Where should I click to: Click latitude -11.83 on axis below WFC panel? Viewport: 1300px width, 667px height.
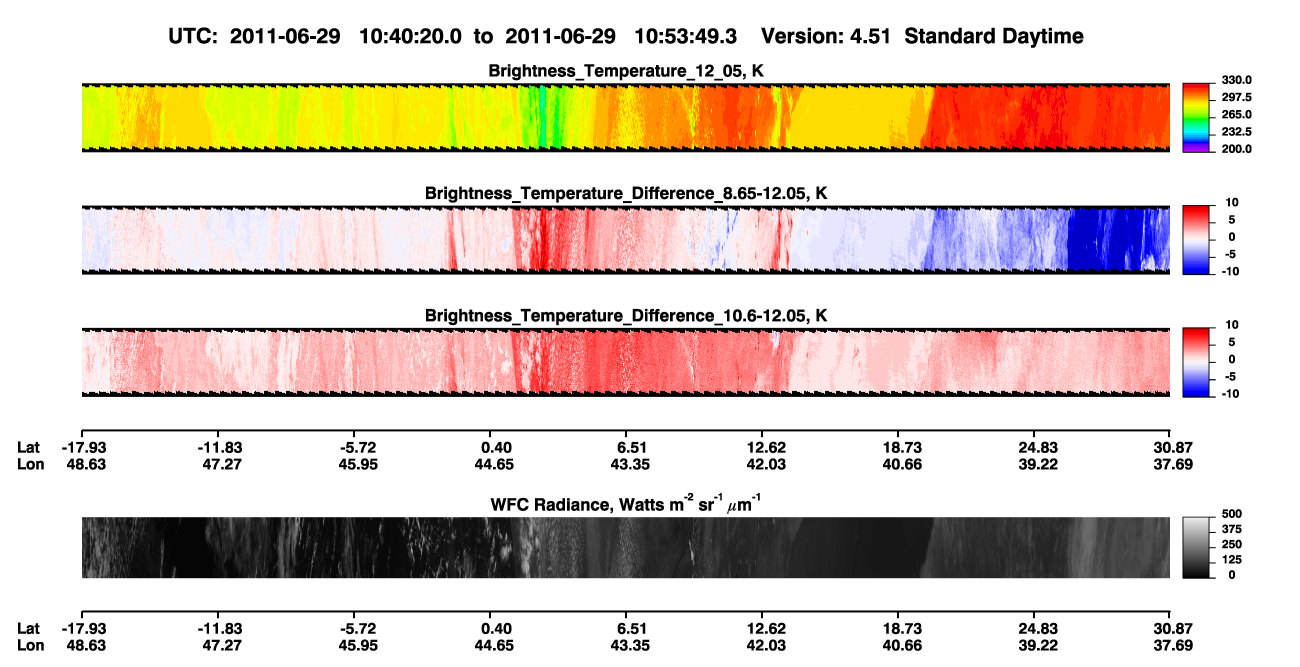pos(221,628)
